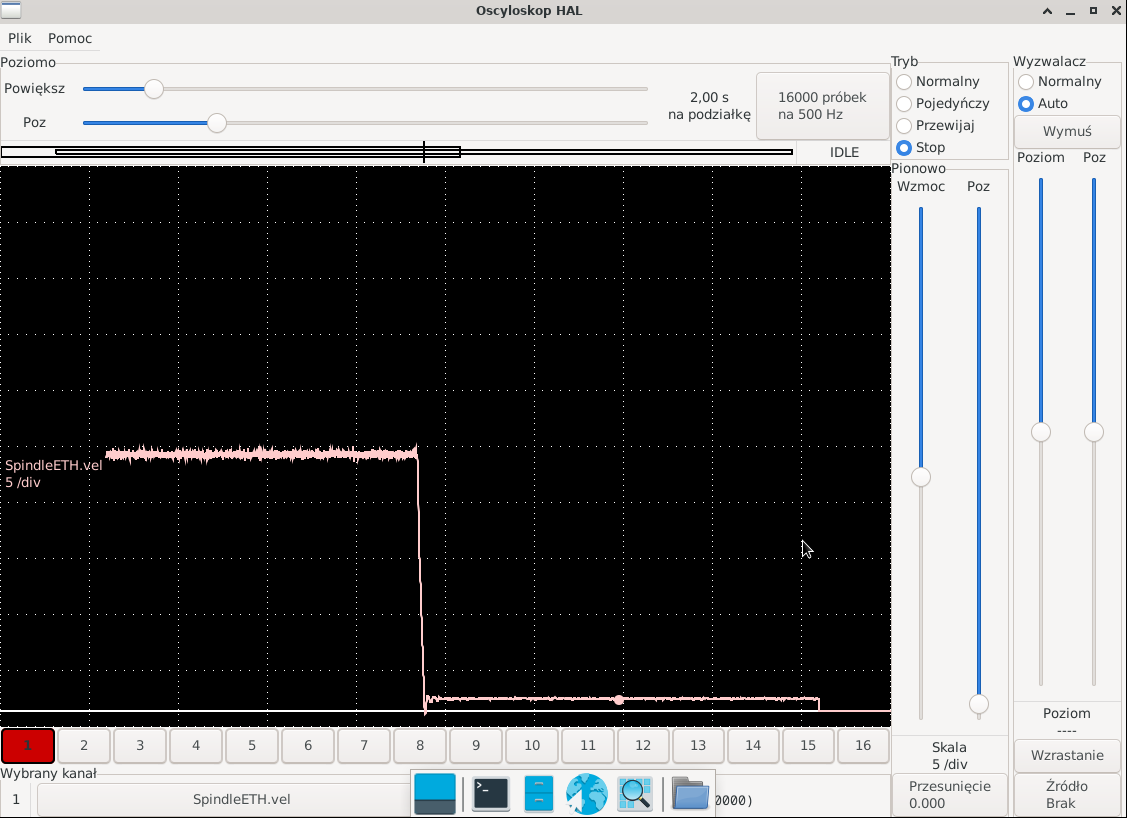Click the record position display bar
1127x818 pixels.
tap(397, 152)
